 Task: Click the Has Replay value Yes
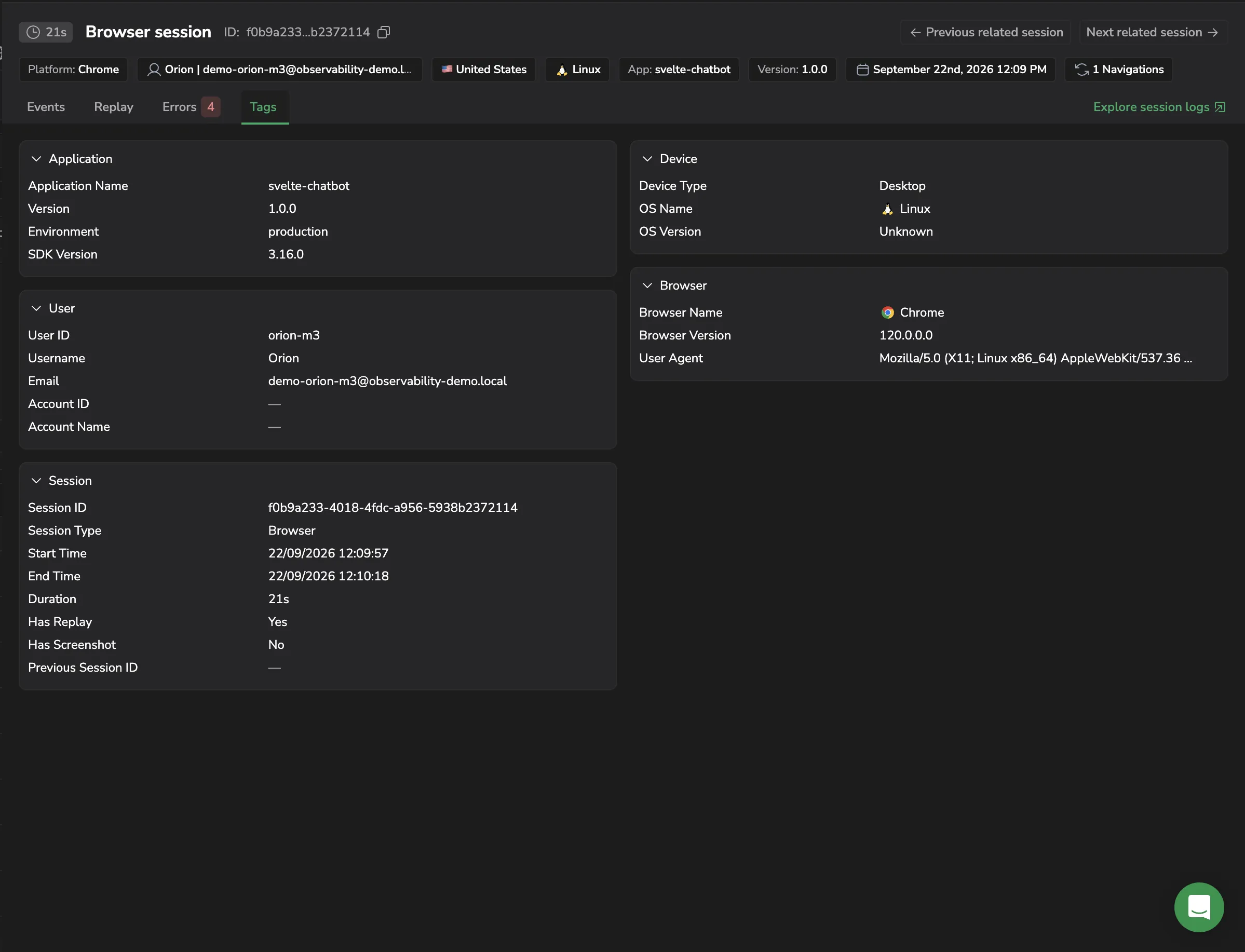278,622
